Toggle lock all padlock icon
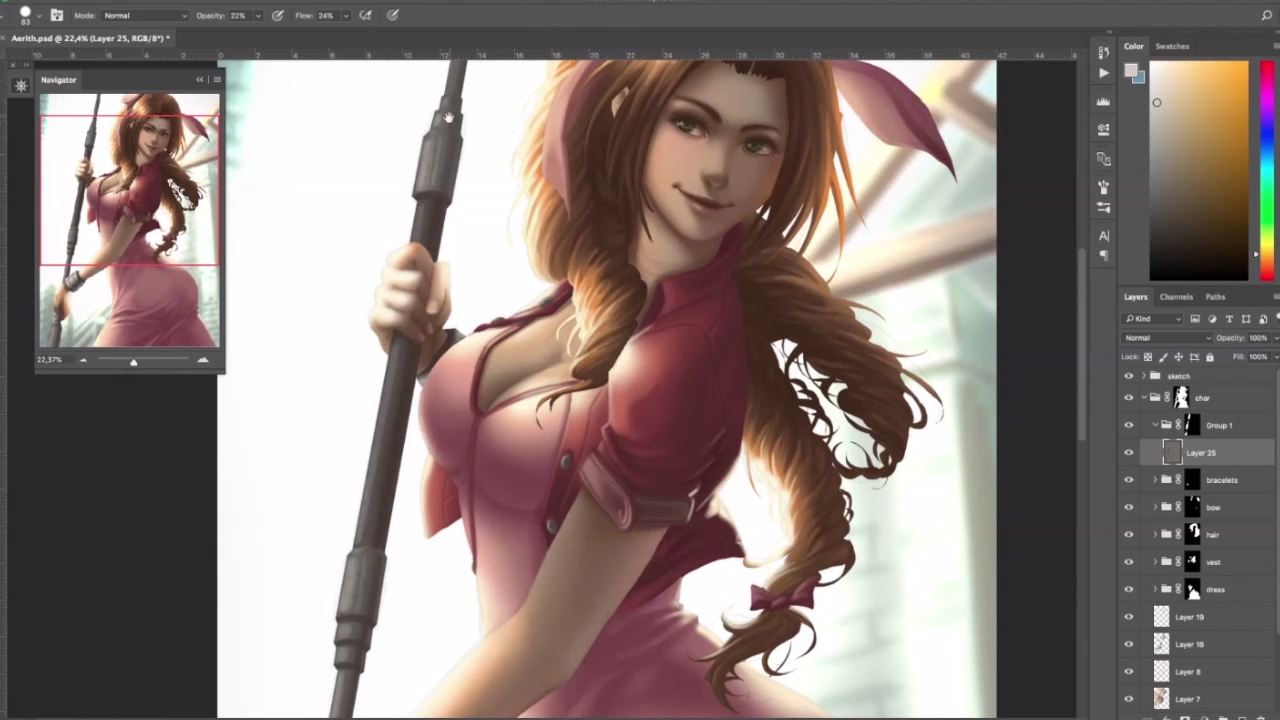 pos(1209,357)
